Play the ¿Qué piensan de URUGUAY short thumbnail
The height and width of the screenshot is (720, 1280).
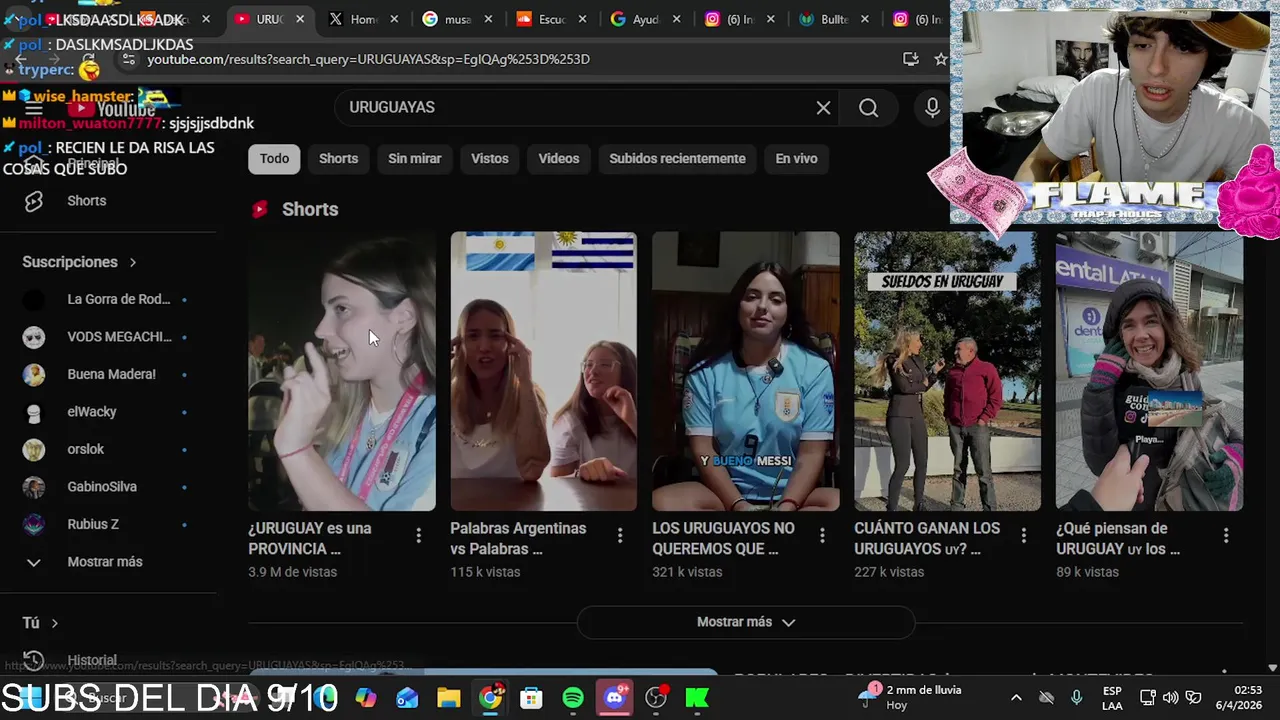[1149, 371]
